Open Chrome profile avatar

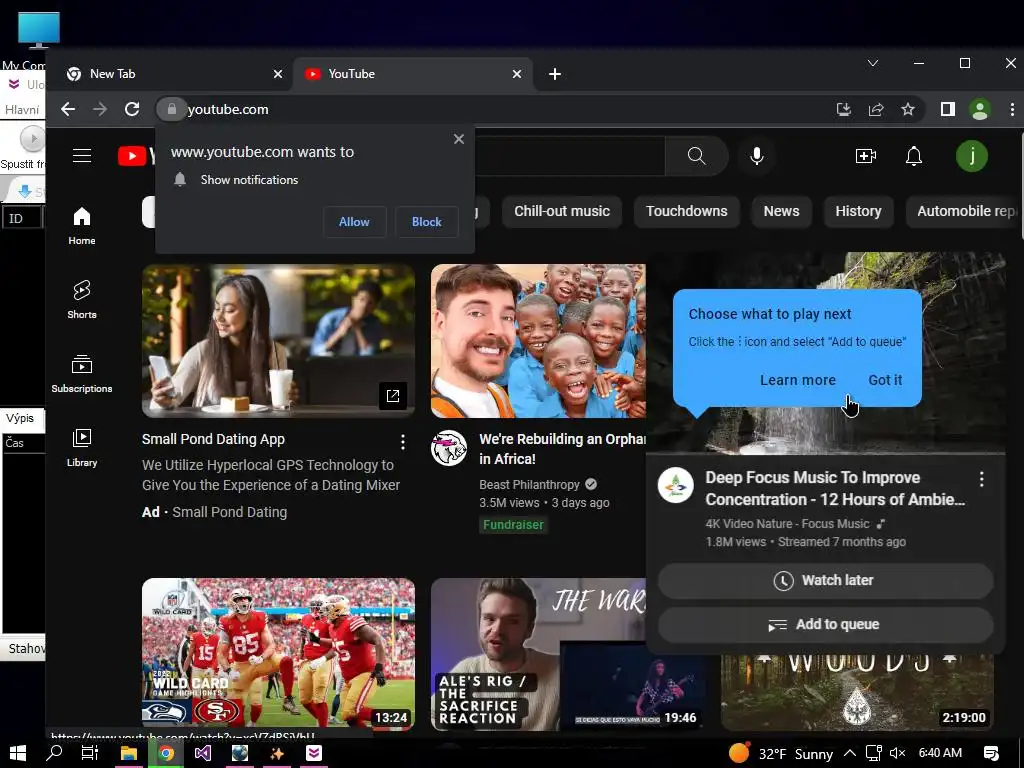[980, 109]
